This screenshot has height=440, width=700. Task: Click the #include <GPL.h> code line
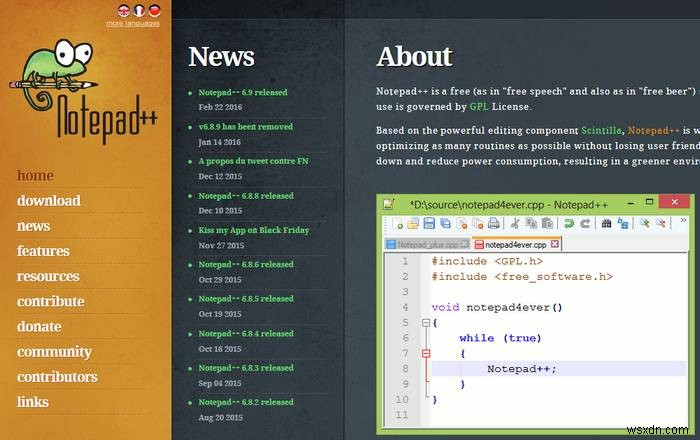click(487, 261)
